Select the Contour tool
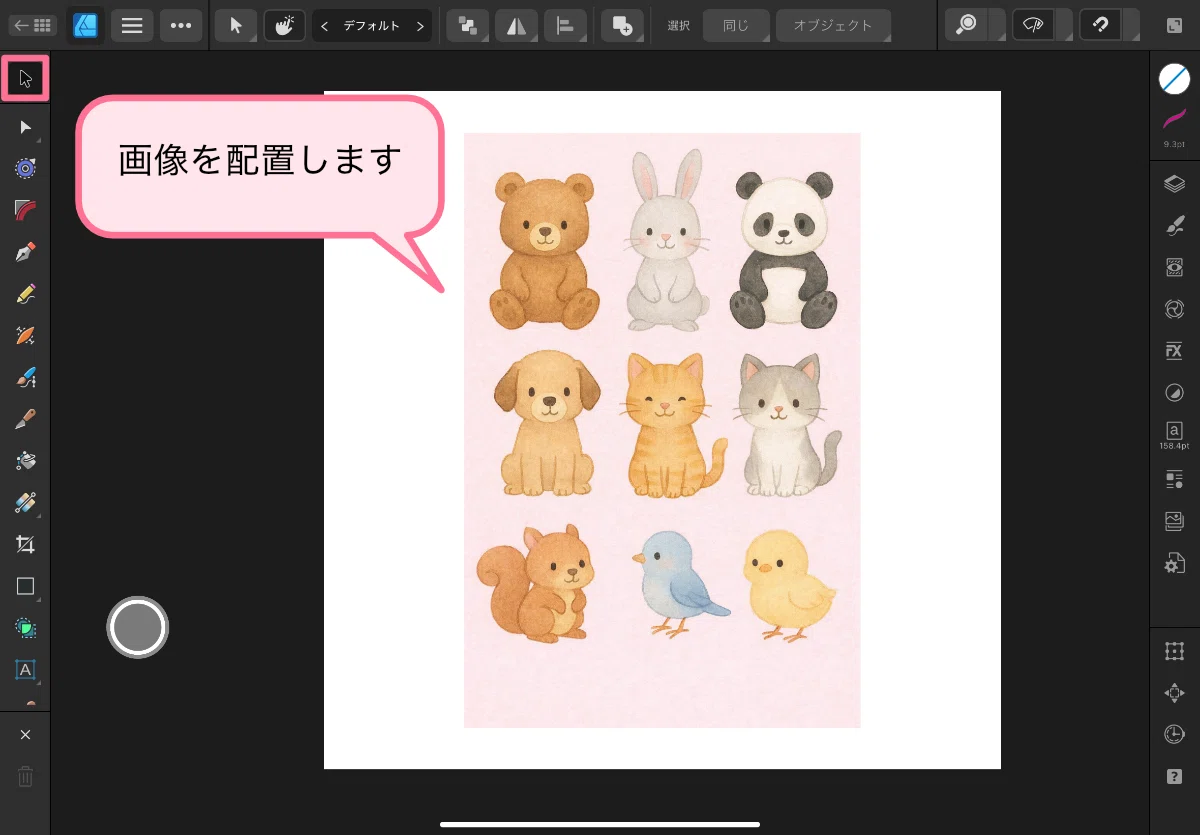This screenshot has width=1200, height=835. pyautogui.click(x=26, y=169)
